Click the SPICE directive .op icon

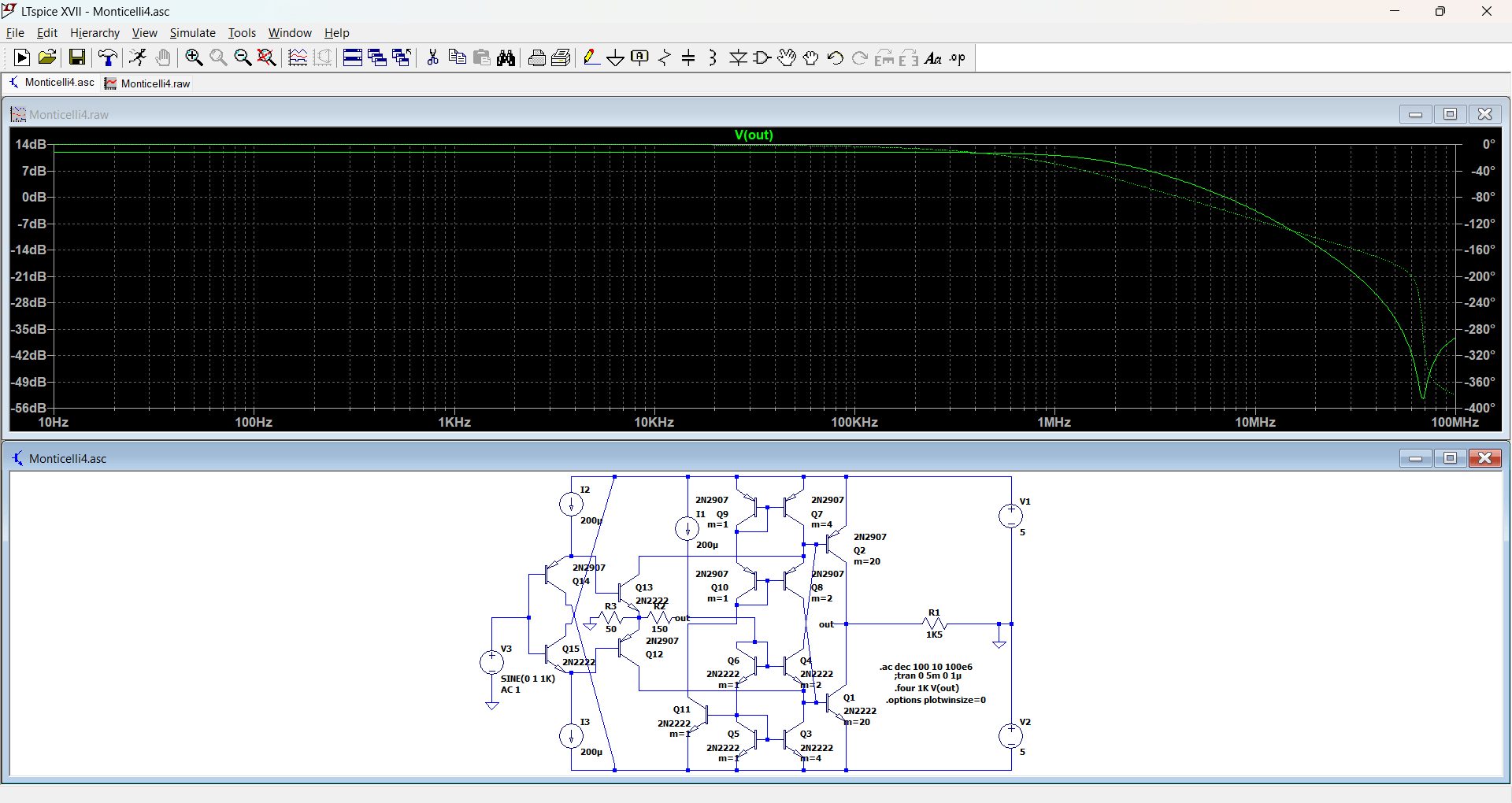click(x=958, y=57)
